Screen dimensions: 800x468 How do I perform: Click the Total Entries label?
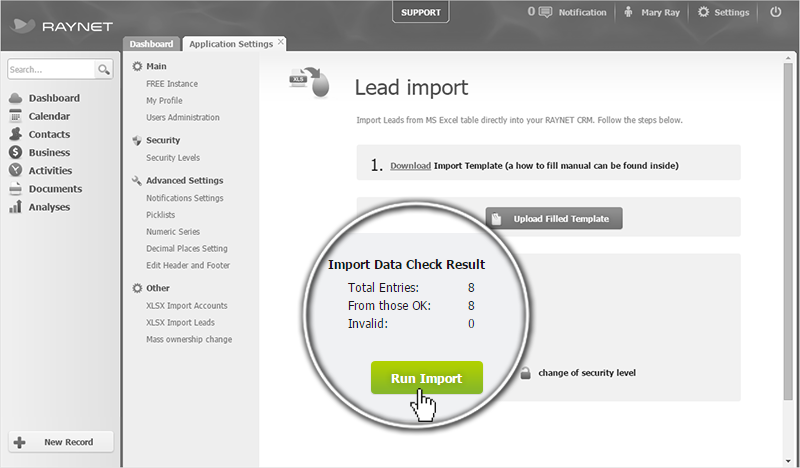383,288
